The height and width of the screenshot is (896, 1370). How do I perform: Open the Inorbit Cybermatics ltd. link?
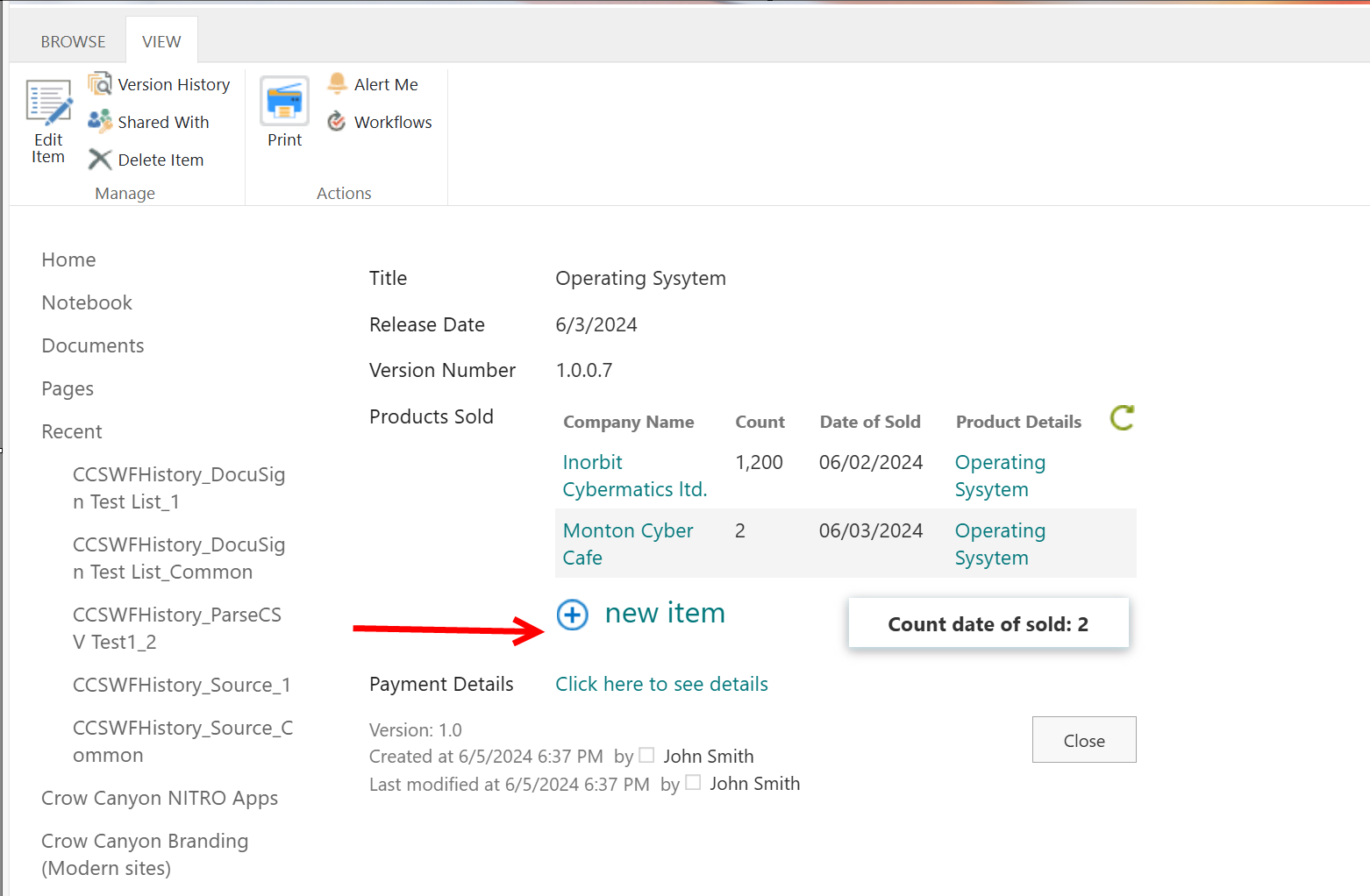point(634,475)
